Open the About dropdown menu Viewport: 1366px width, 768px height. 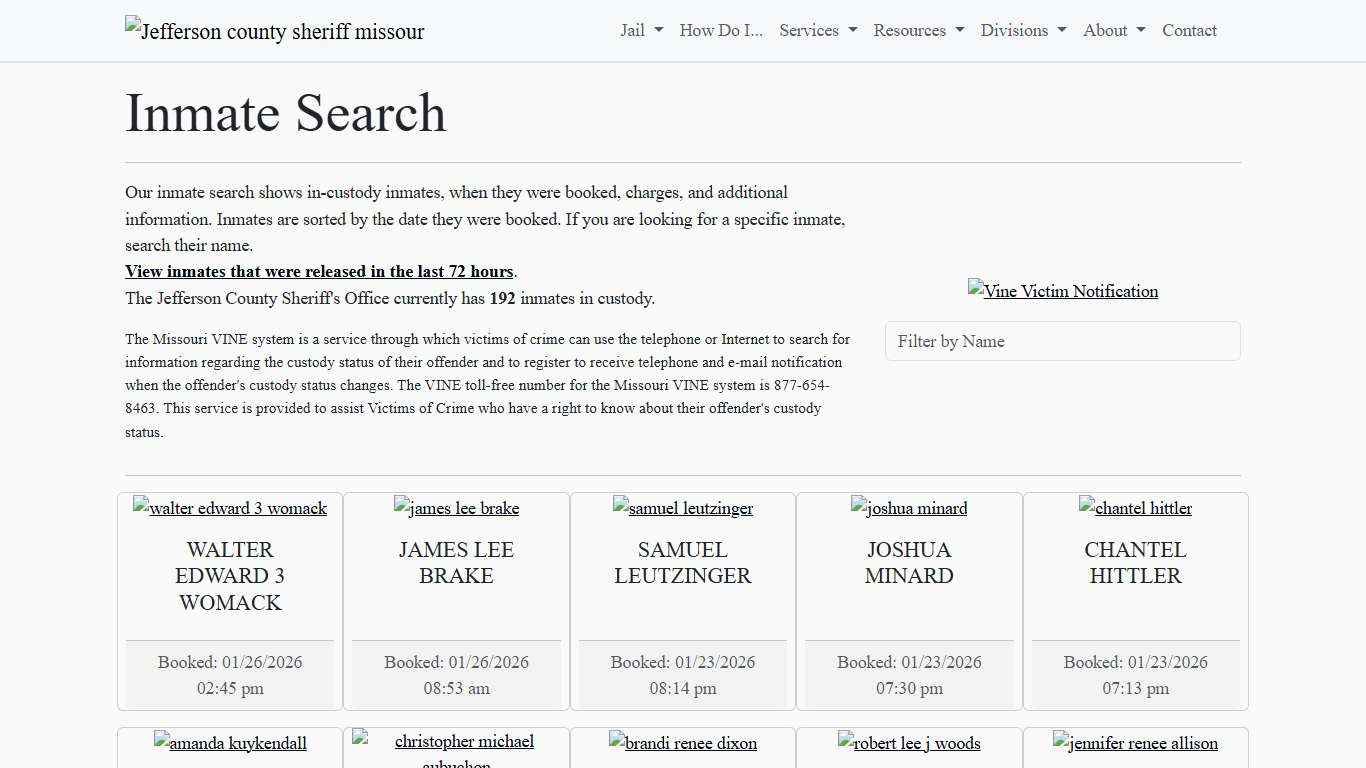click(x=1112, y=30)
